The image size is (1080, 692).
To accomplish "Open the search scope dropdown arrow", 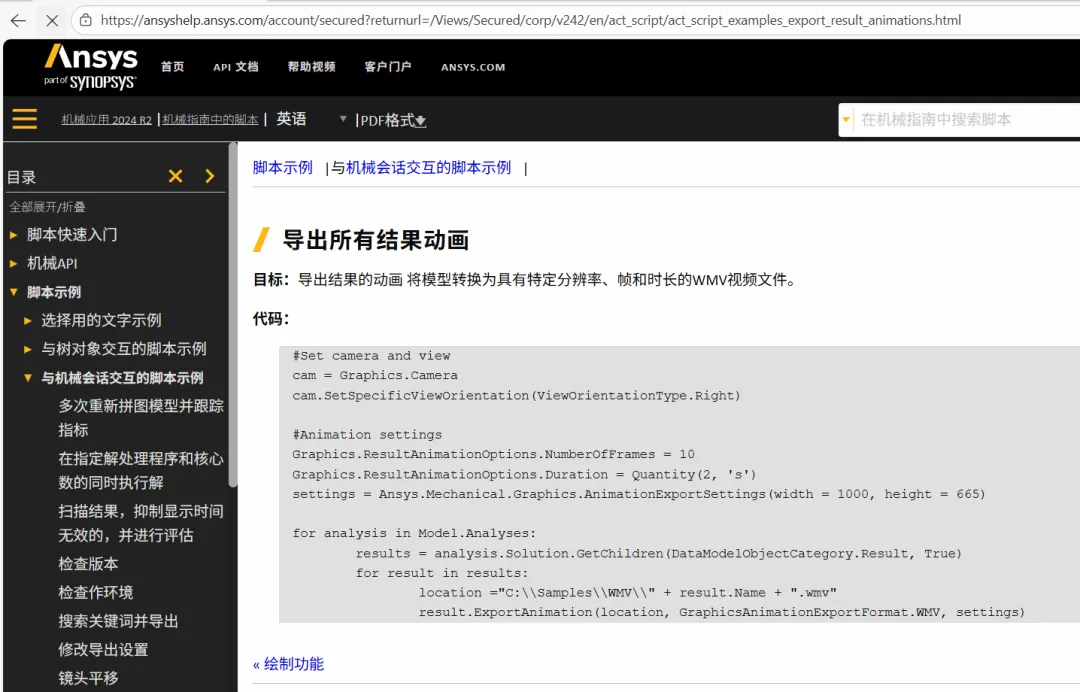I will point(846,120).
